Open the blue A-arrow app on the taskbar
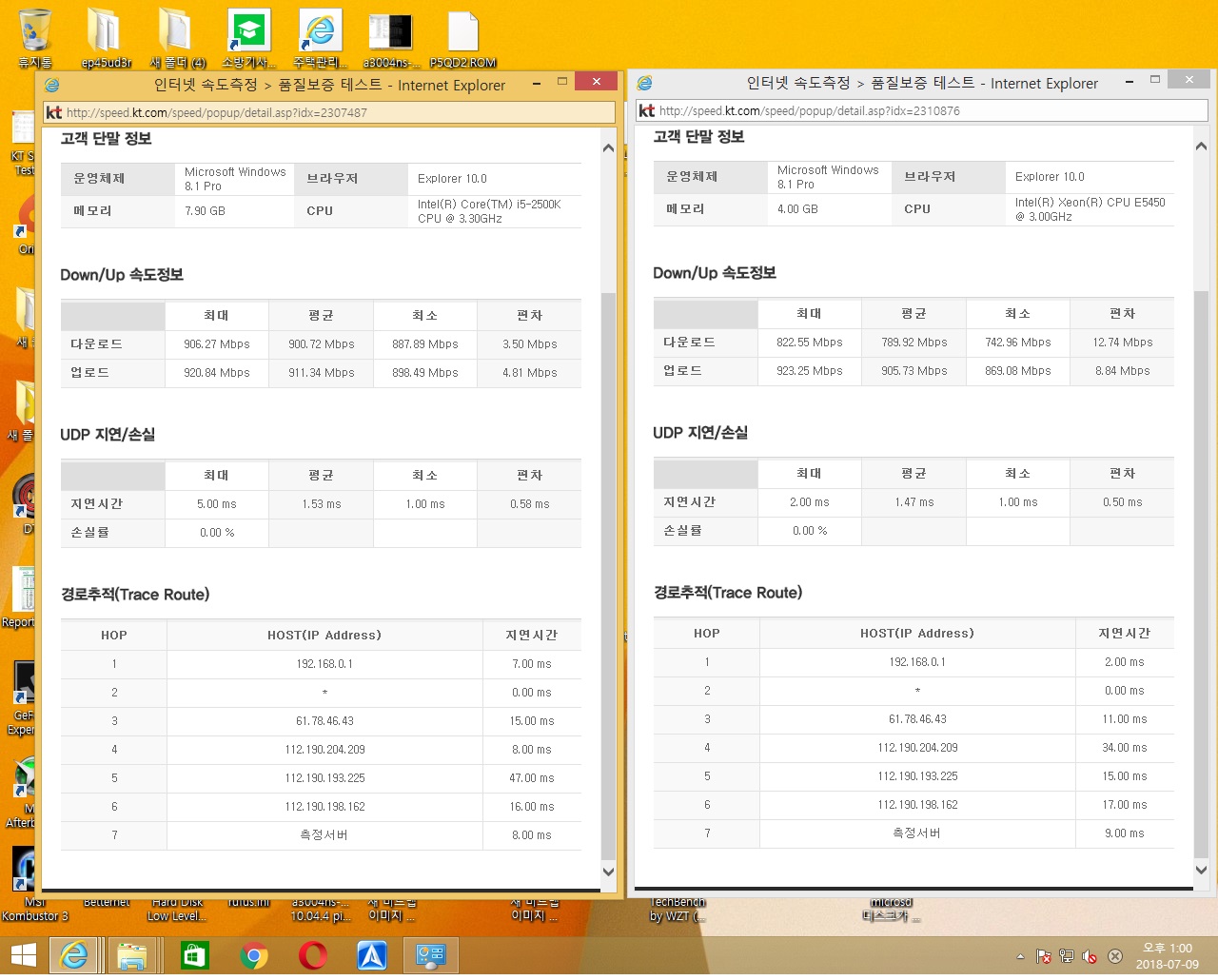Viewport: 1218px width, 980px height. [x=372, y=955]
